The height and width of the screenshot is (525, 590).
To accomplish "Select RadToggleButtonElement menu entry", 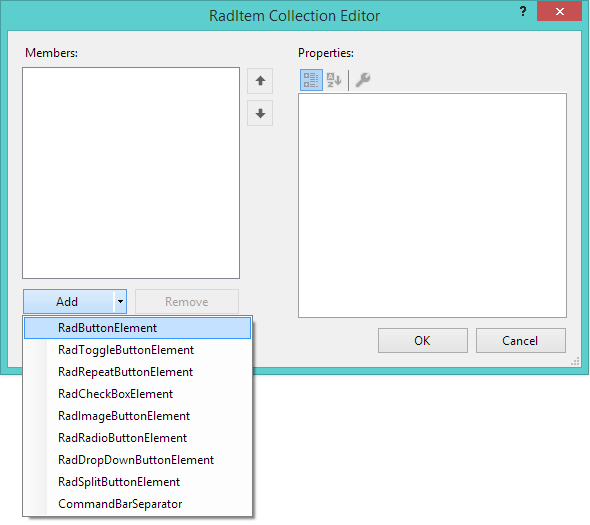I will (x=137, y=350).
